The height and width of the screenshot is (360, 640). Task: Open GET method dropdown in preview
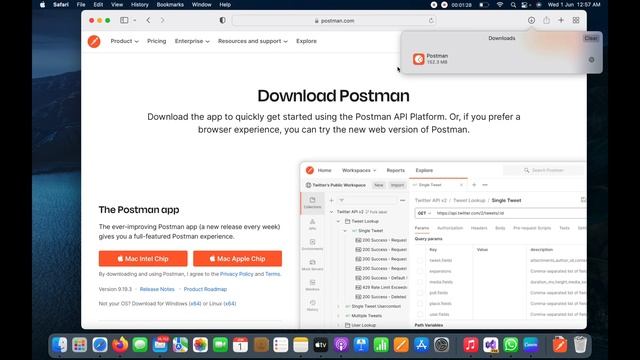(424, 213)
